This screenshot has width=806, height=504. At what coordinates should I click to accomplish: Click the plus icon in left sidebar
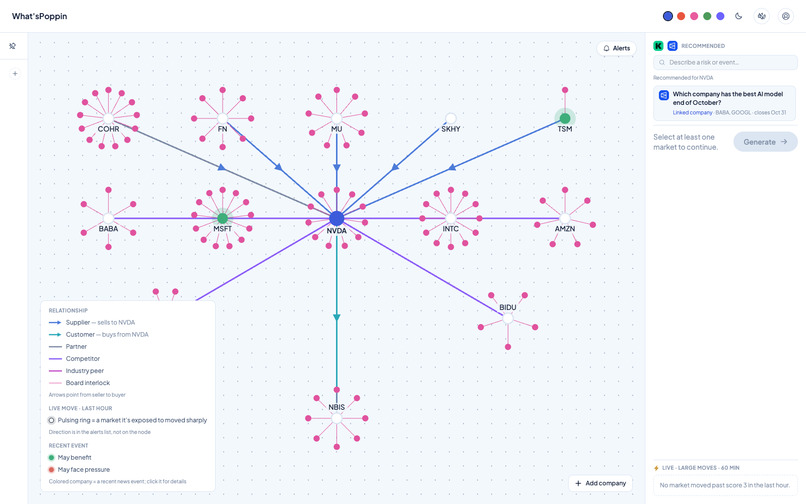tap(15, 74)
